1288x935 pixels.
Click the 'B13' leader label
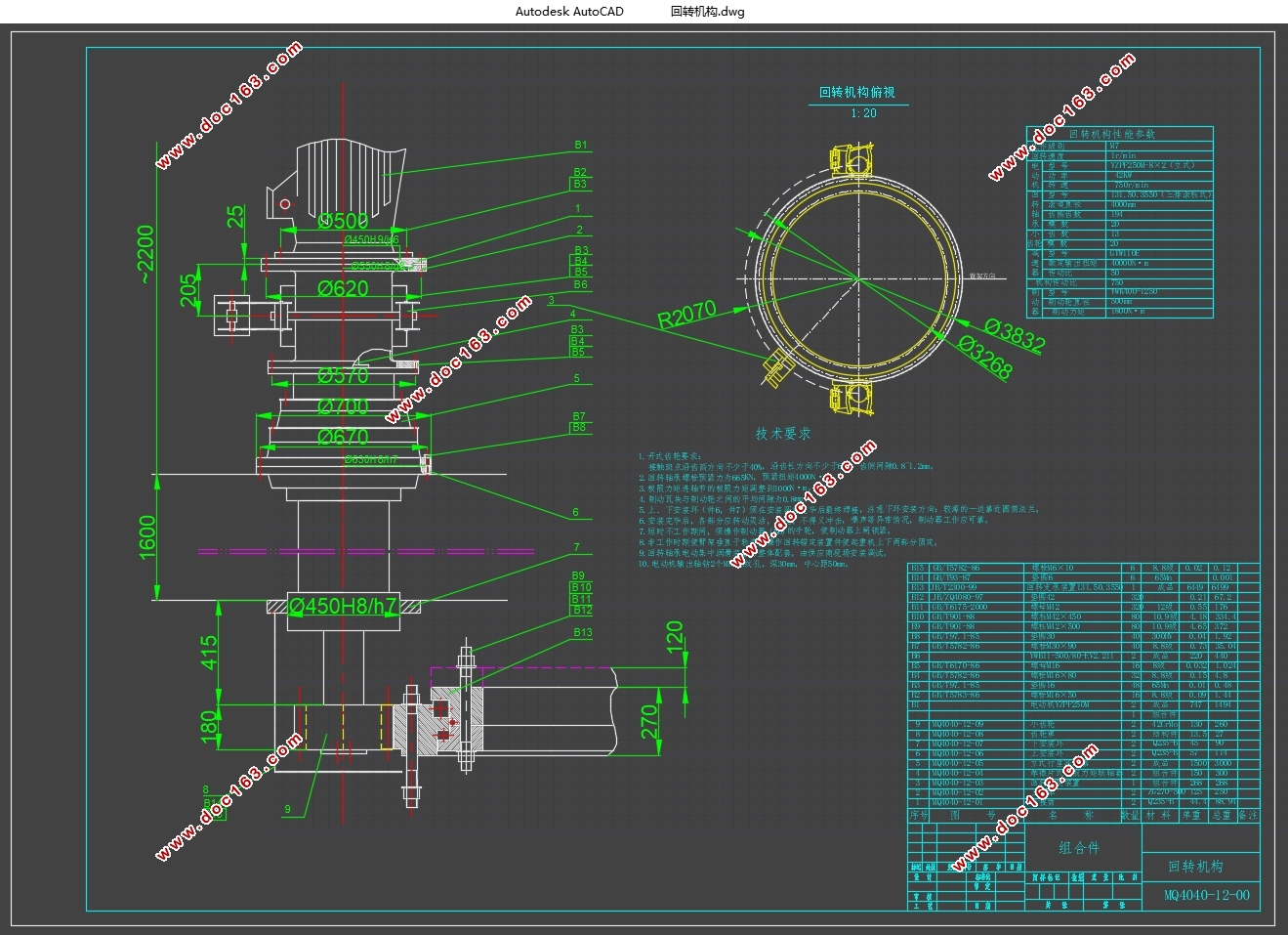583,632
